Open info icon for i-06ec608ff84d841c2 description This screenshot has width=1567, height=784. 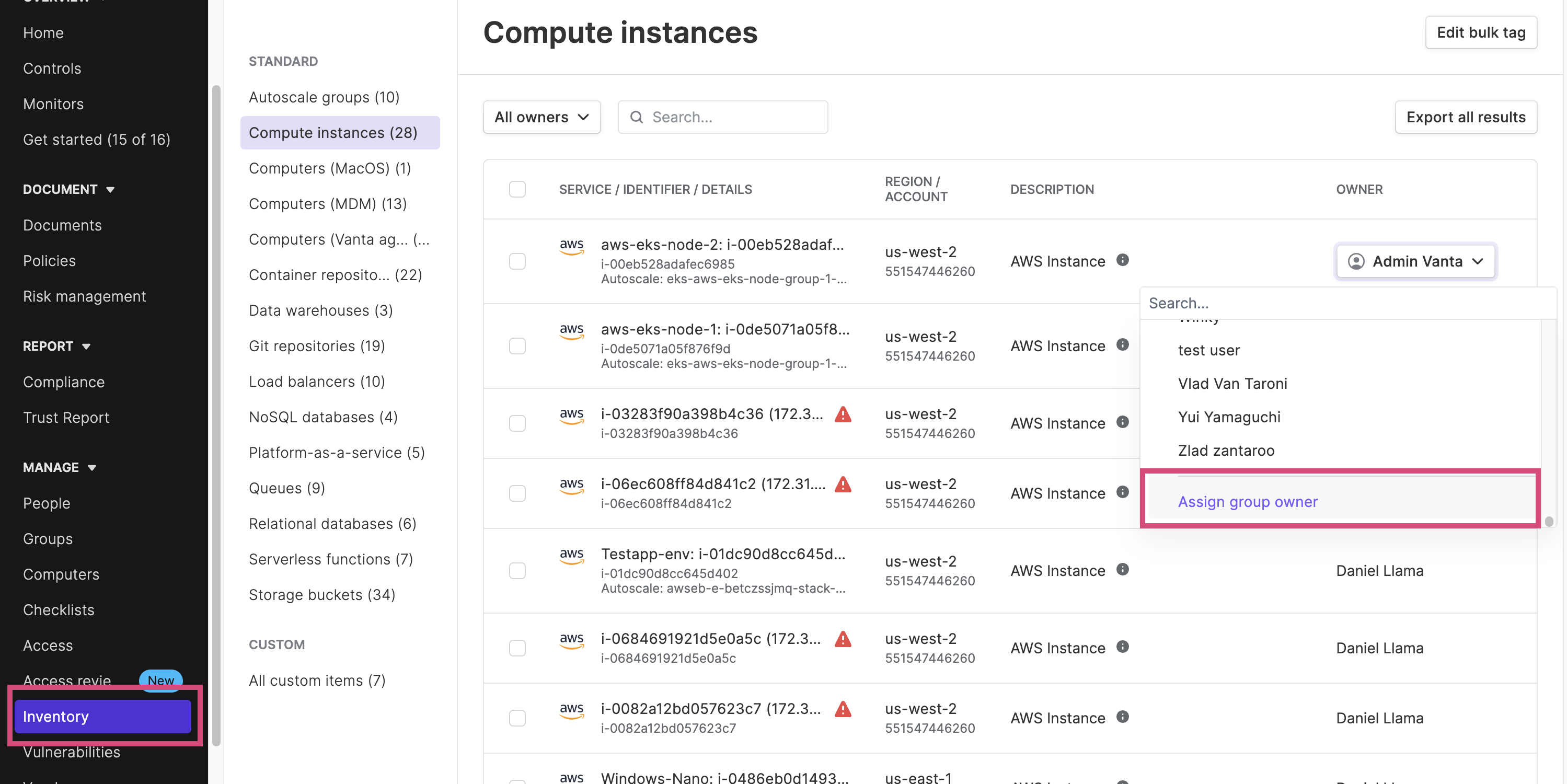1122,491
